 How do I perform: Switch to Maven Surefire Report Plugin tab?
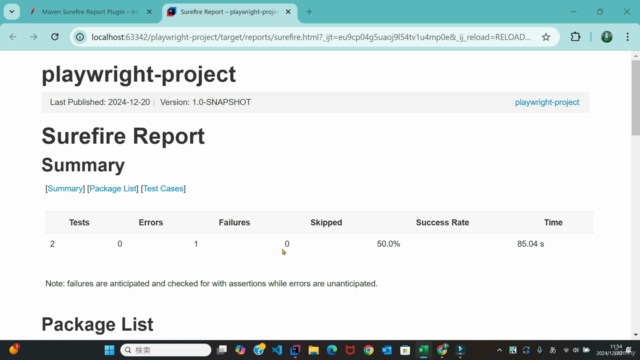[x=90, y=12]
